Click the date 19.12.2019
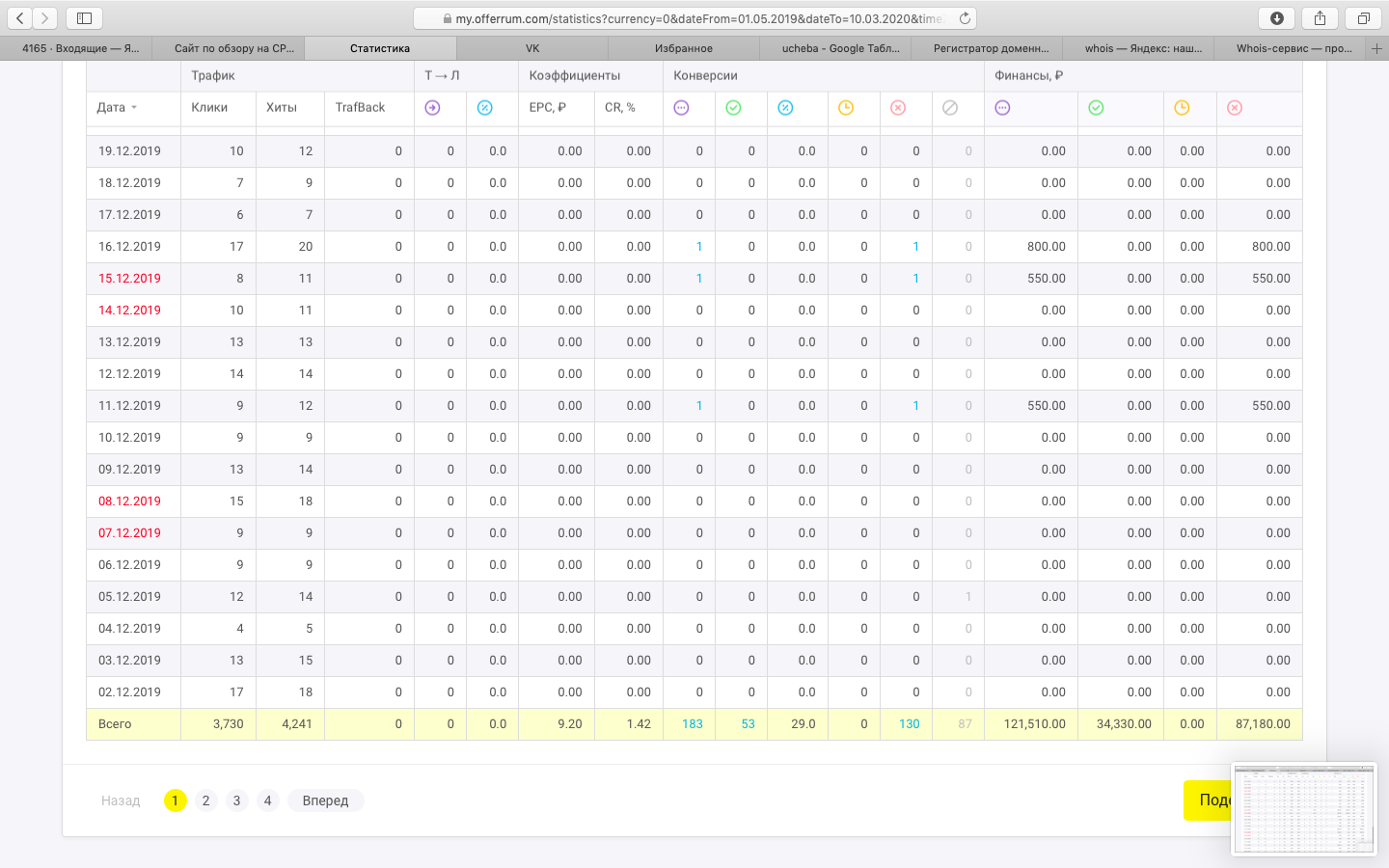Screen dimensions: 1389x868 click(129, 151)
